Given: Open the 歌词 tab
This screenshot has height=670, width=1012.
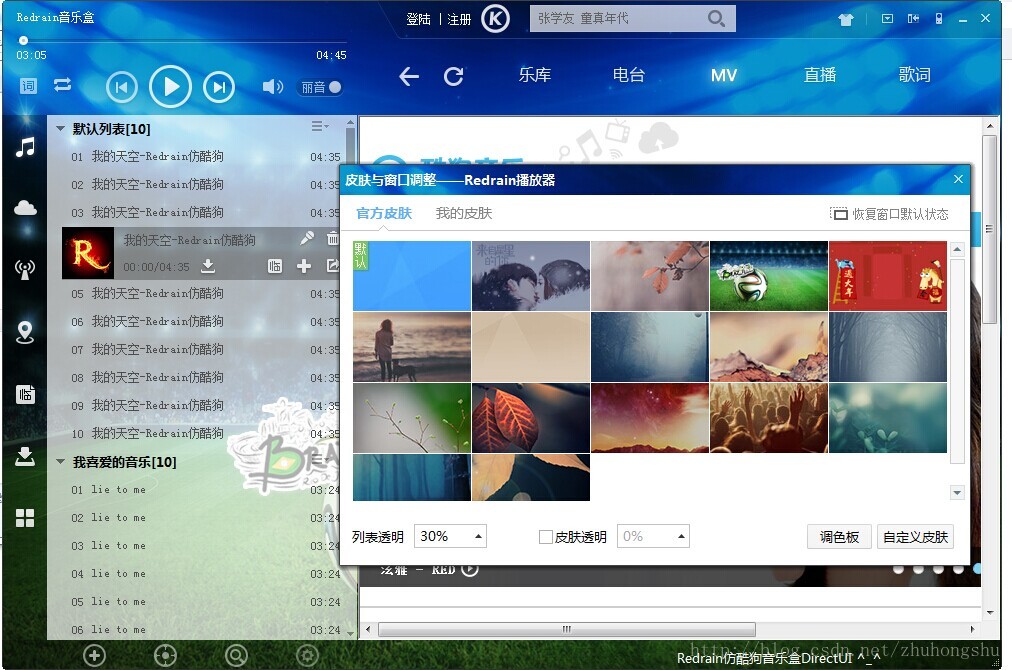Looking at the screenshot, I should coord(915,75).
